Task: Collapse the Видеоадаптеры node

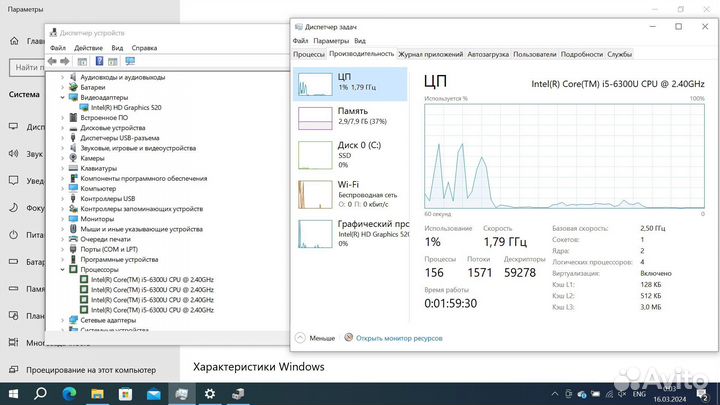Action: coord(62,97)
